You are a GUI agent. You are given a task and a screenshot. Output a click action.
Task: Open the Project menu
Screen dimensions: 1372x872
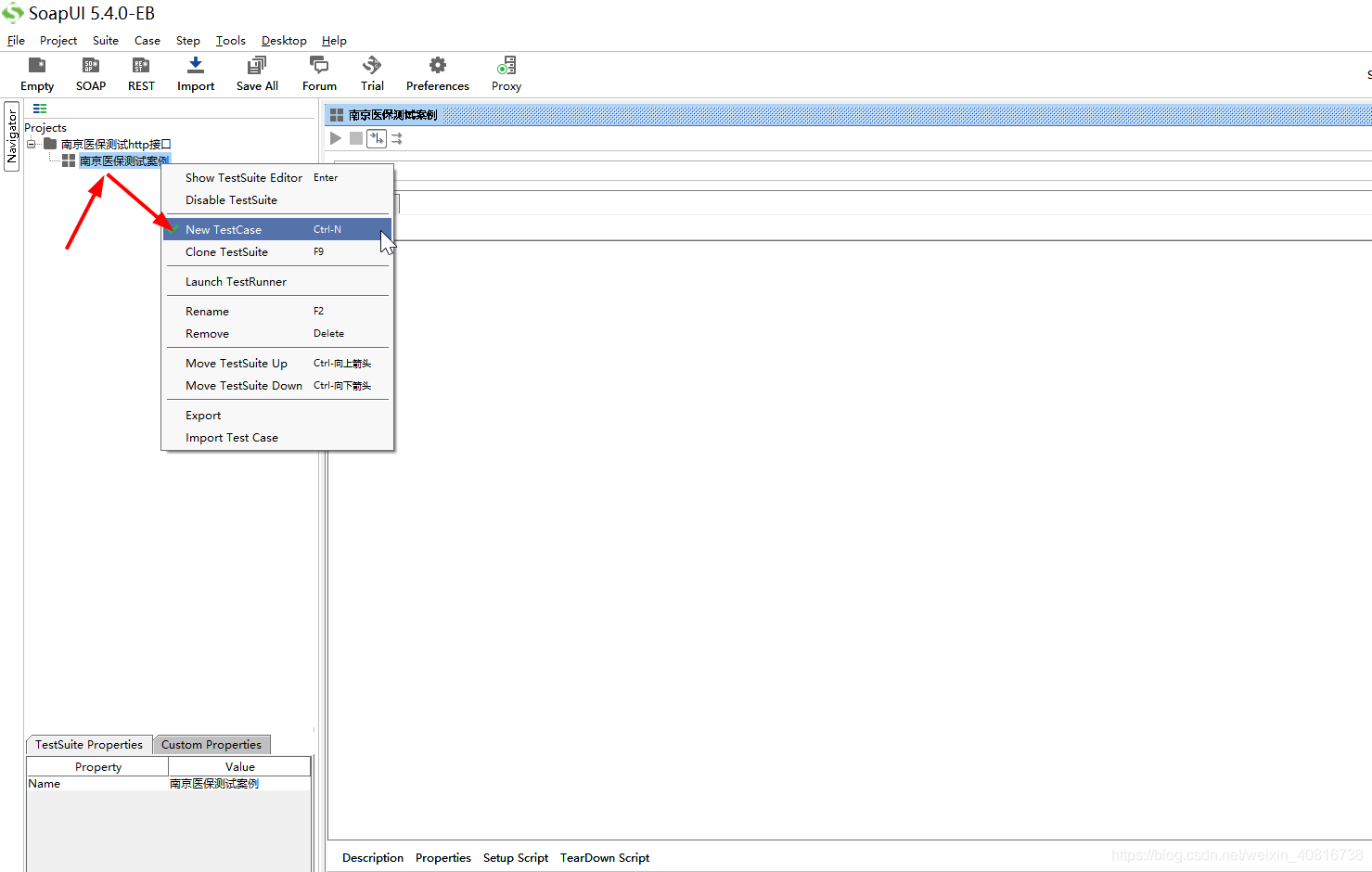(58, 40)
